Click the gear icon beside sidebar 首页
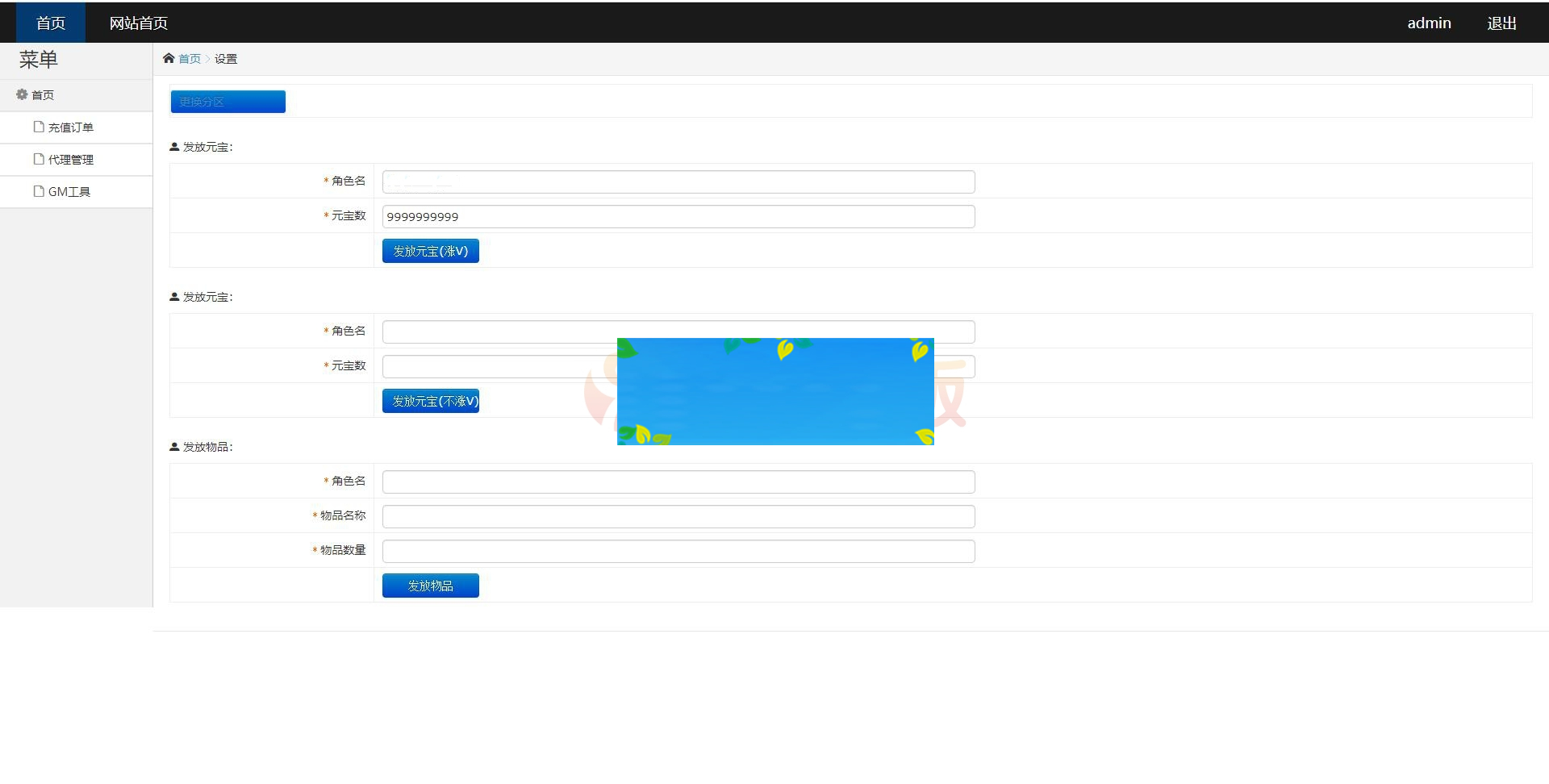The width and height of the screenshot is (1549, 784). pyautogui.click(x=22, y=94)
